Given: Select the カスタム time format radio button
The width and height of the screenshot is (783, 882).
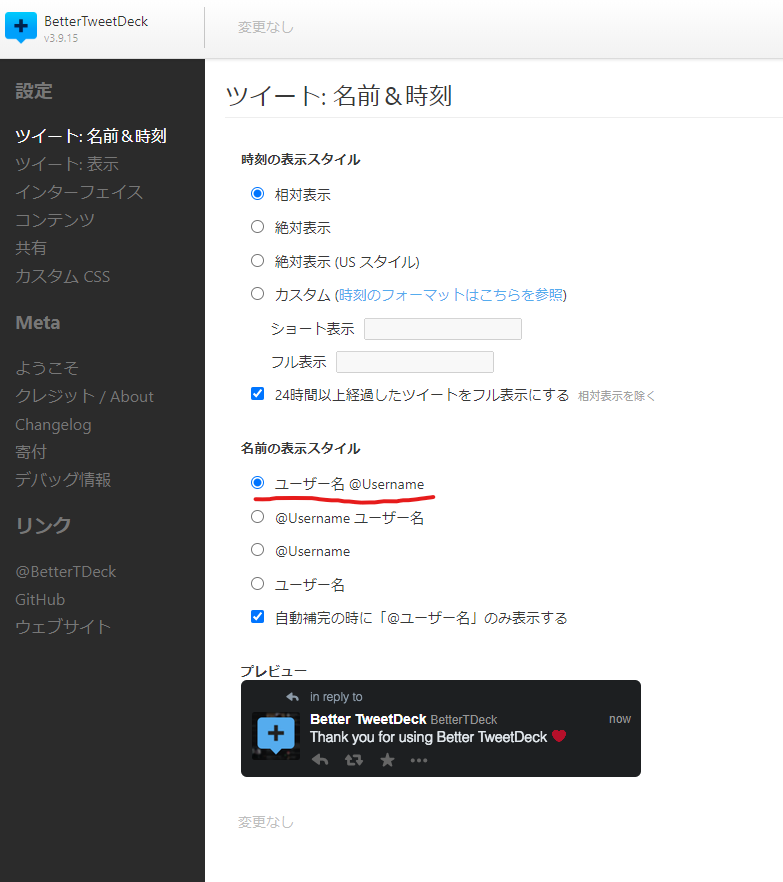Looking at the screenshot, I should [x=257, y=294].
